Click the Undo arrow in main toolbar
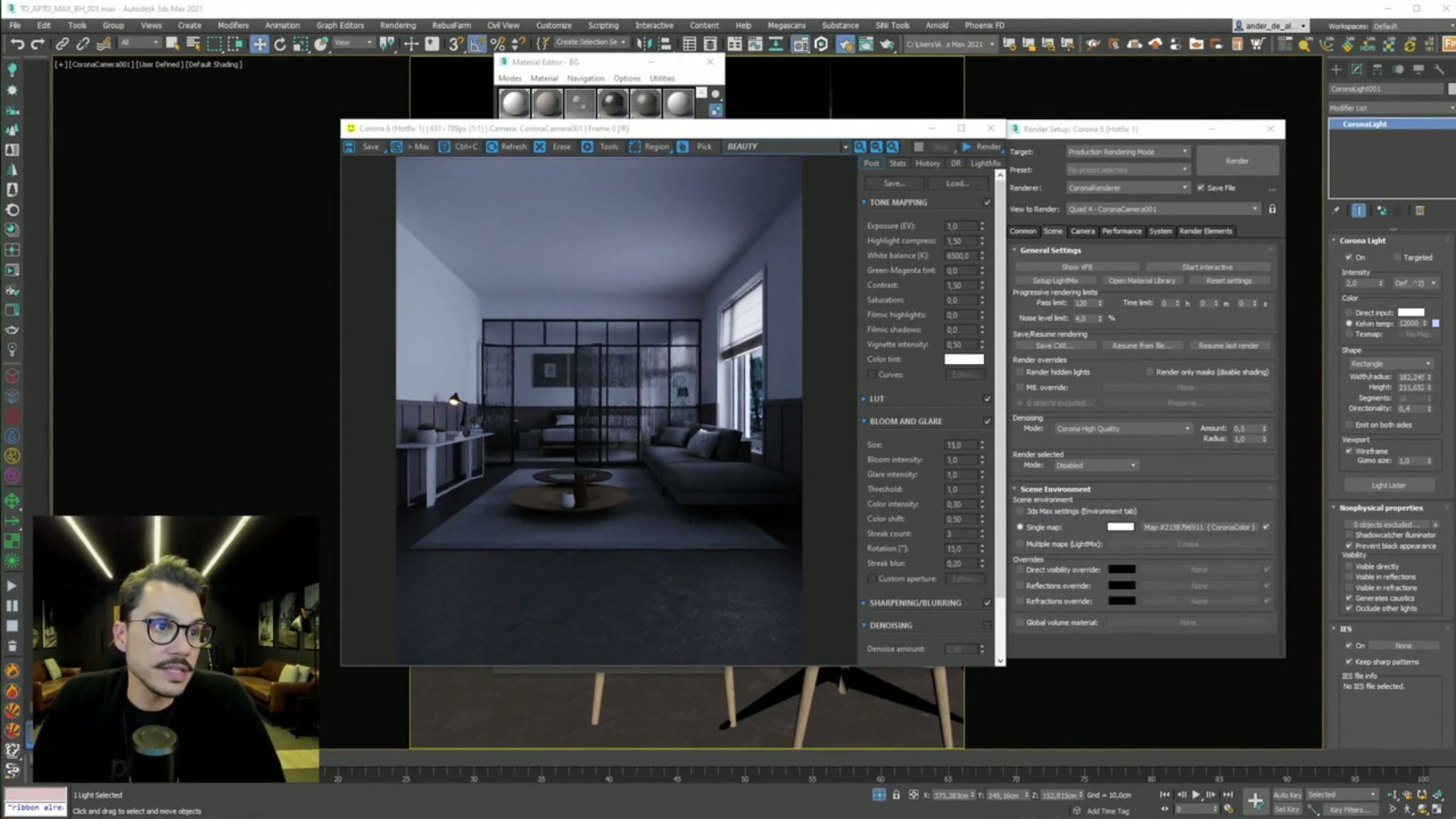 (17, 44)
